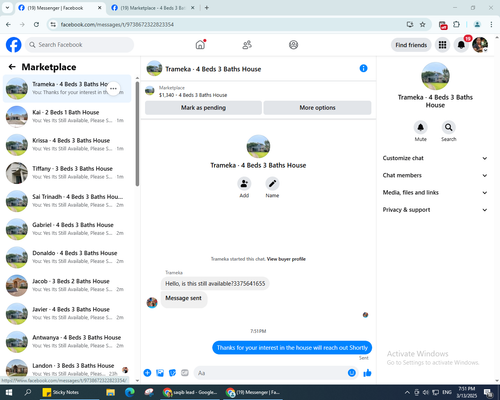
Task: Click the Add people icon
Action: [244, 183]
